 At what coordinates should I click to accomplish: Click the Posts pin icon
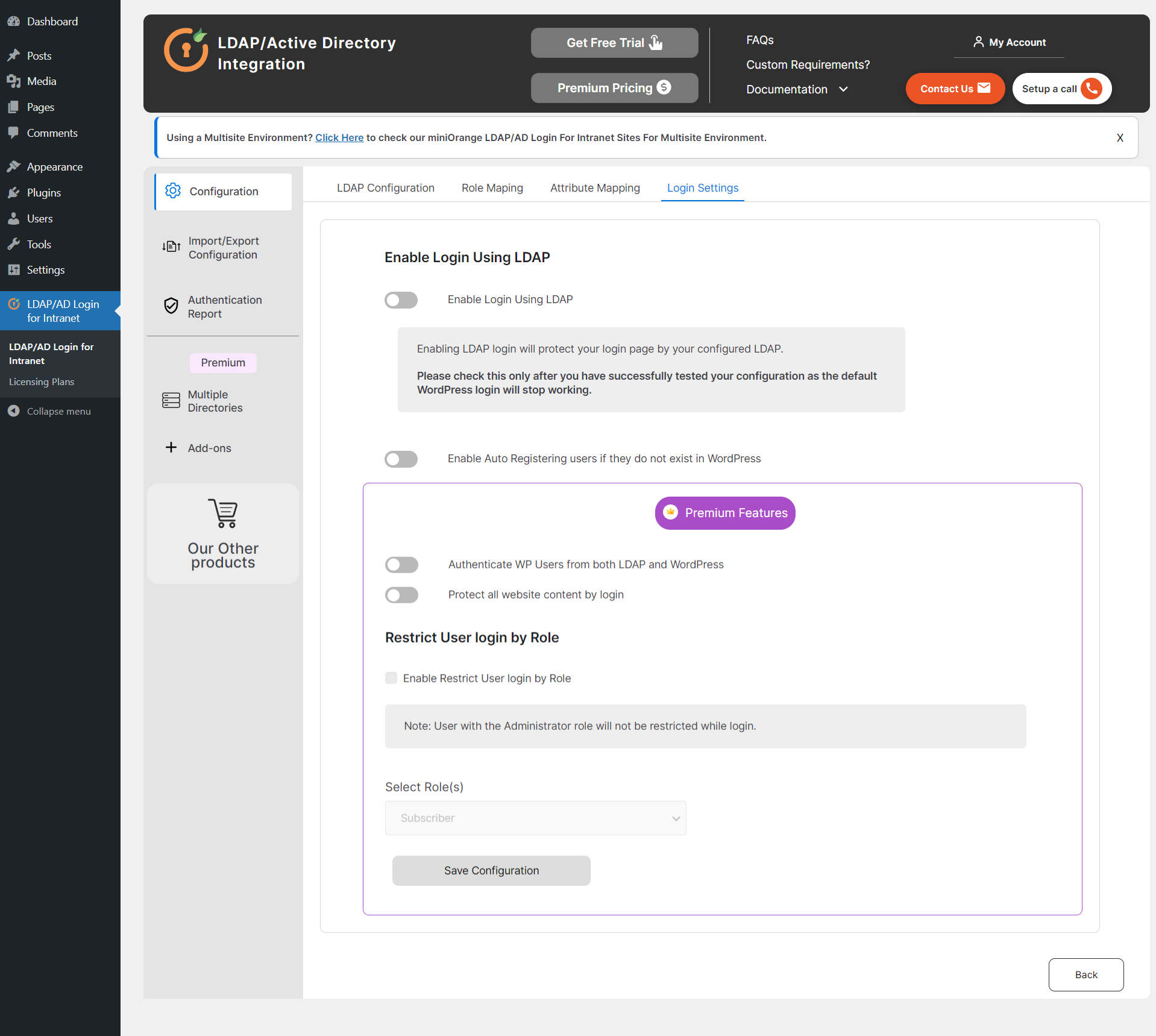click(x=13, y=55)
